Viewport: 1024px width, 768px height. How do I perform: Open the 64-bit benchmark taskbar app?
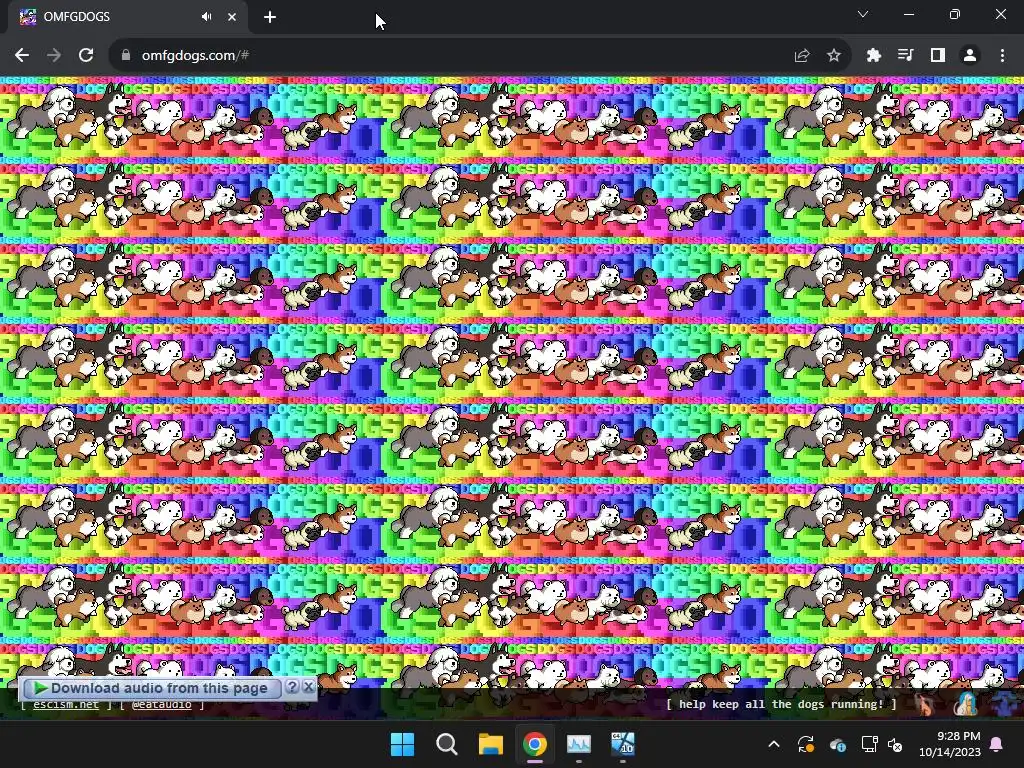(x=623, y=744)
